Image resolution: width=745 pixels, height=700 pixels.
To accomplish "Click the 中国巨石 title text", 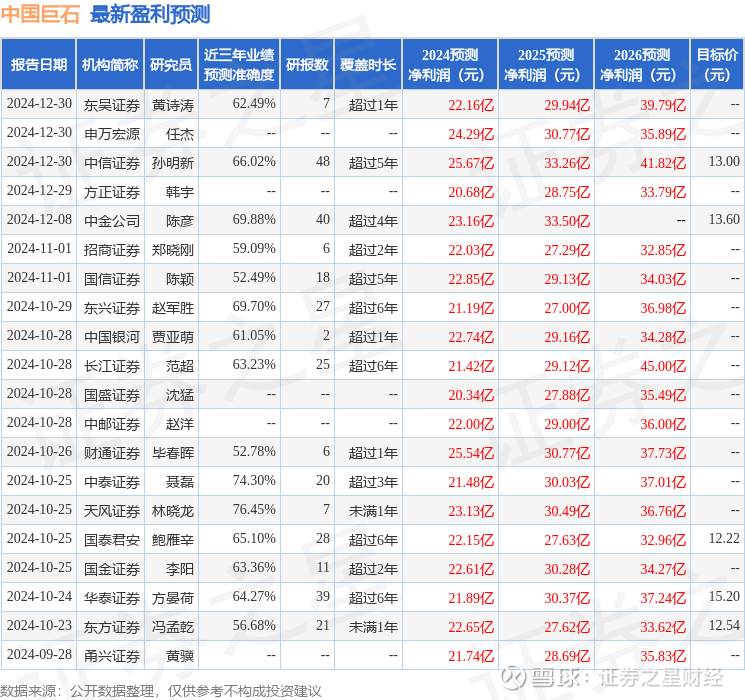I will pos(40,14).
